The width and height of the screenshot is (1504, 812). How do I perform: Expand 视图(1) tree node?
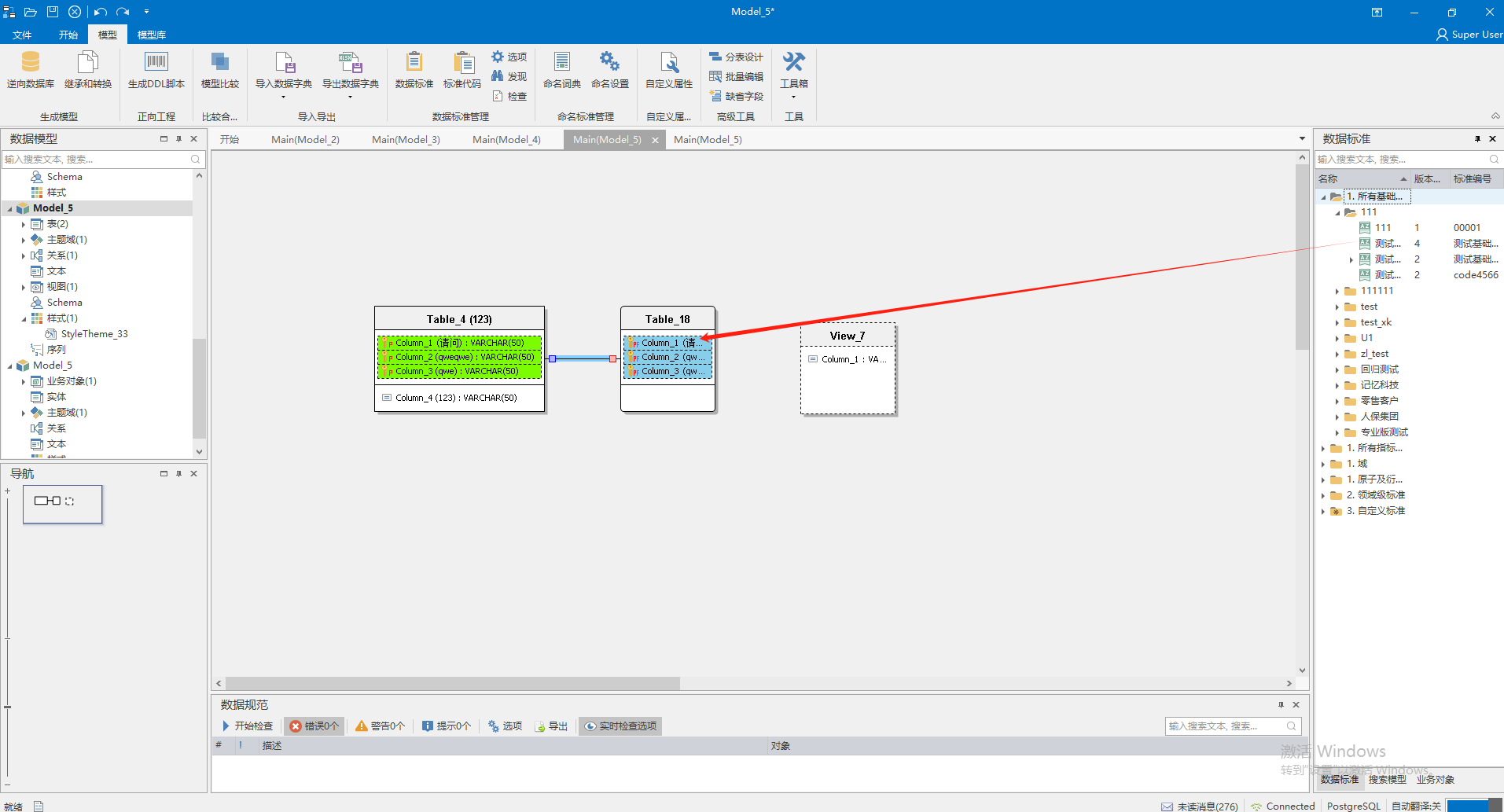coord(23,287)
